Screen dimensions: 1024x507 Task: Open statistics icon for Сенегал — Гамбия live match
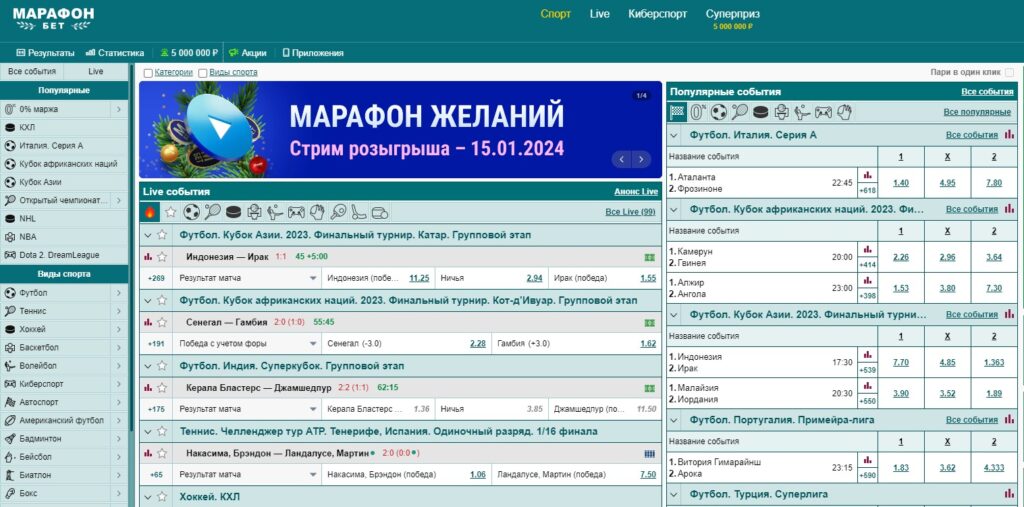pos(148,323)
